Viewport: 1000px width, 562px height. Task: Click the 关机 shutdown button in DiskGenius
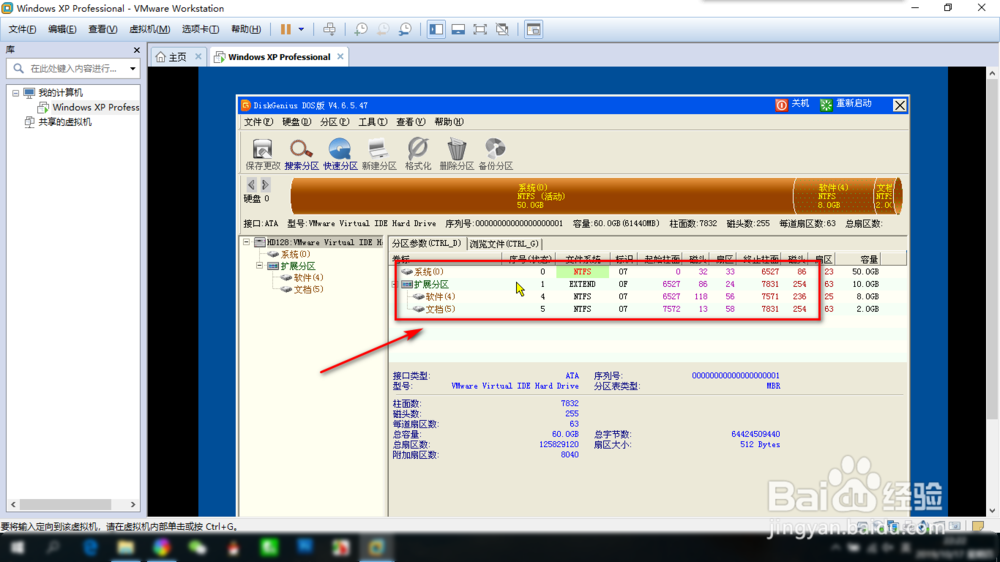[x=792, y=104]
